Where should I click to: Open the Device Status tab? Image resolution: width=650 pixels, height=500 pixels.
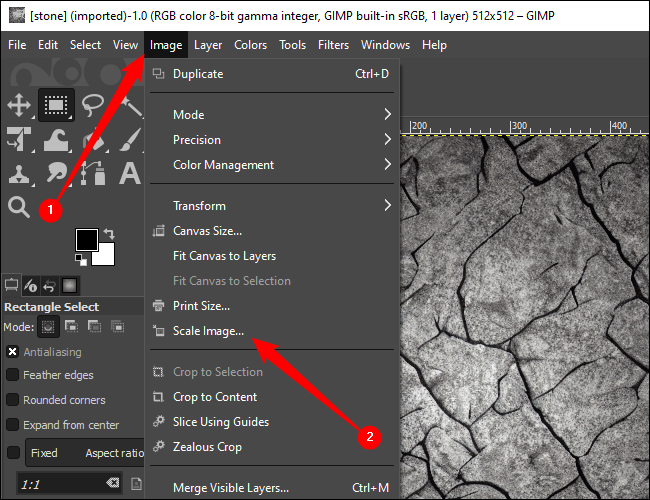click(x=31, y=285)
